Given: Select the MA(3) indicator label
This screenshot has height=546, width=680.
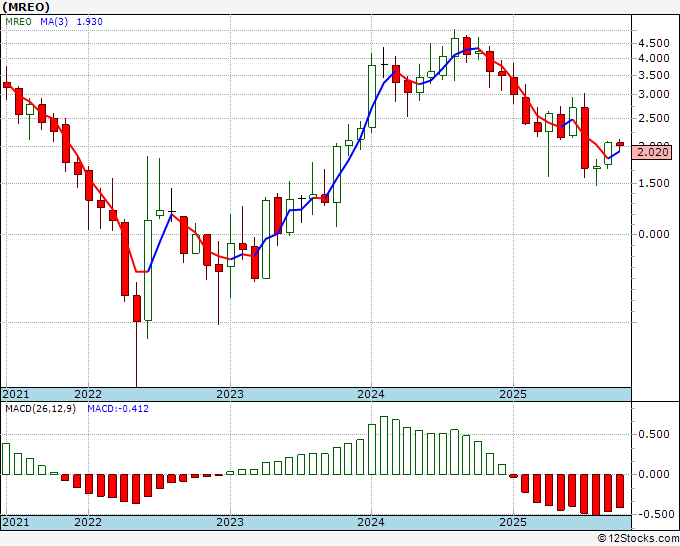Looking at the screenshot, I should click(x=54, y=21).
